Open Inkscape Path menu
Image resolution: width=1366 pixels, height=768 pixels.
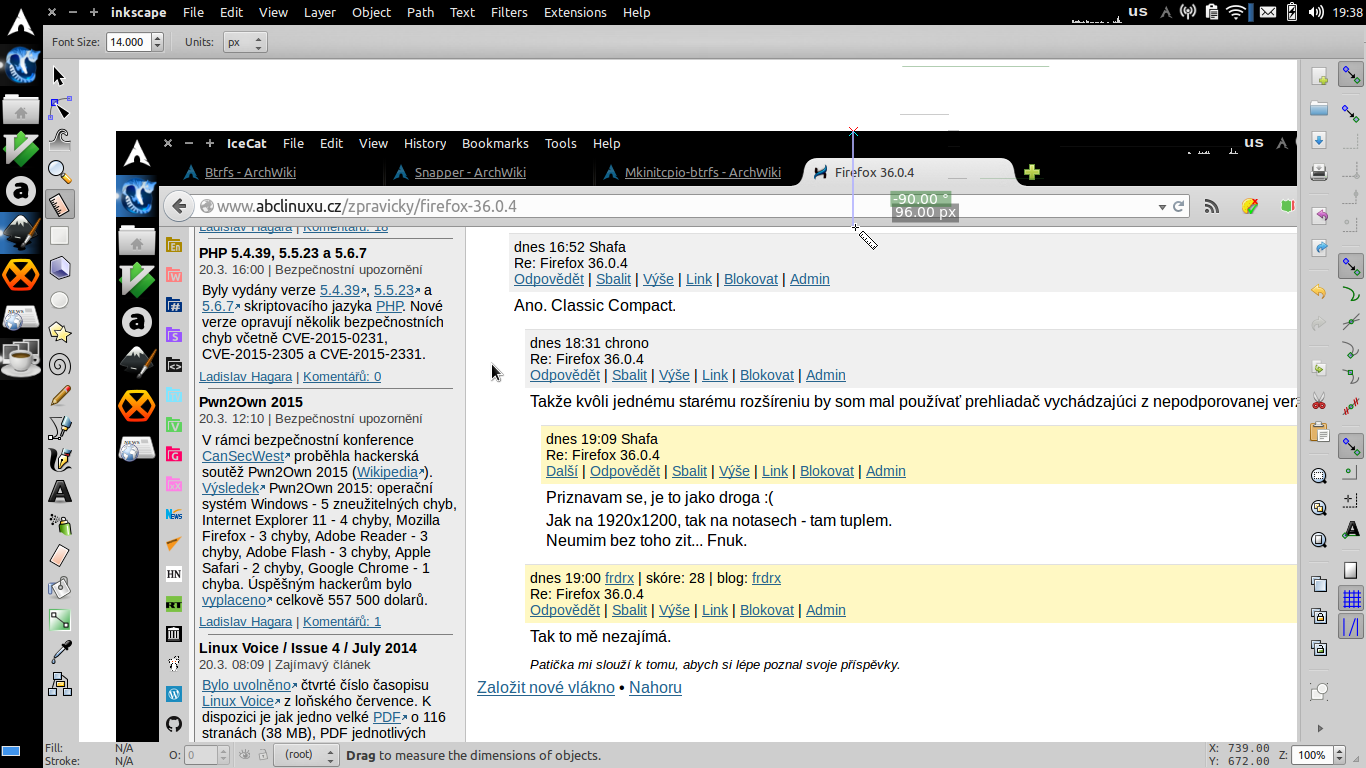tap(420, 12)
